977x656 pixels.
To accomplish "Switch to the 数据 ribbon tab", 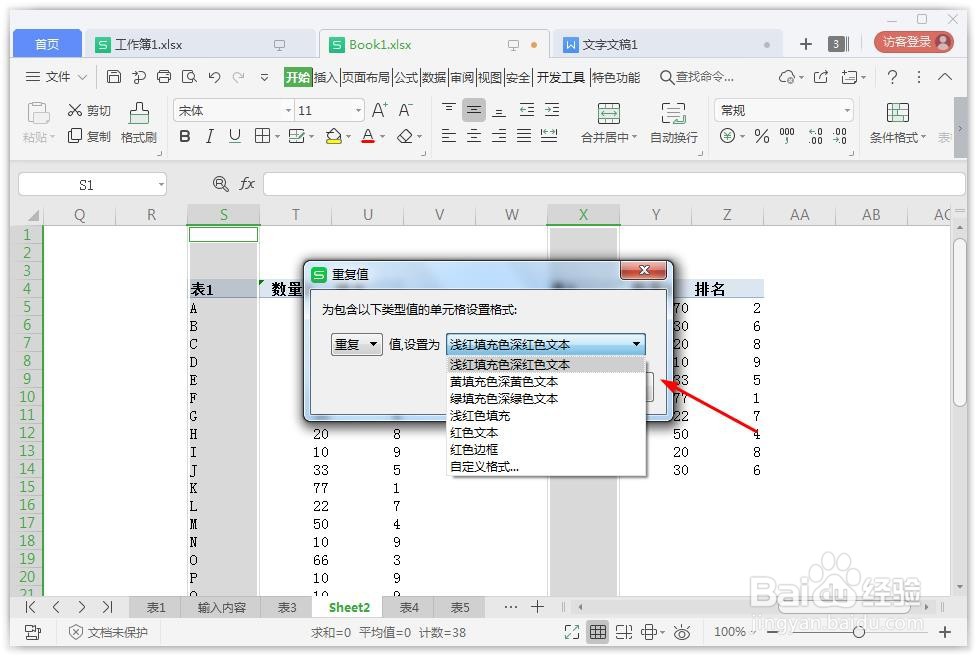I will 433,76.
